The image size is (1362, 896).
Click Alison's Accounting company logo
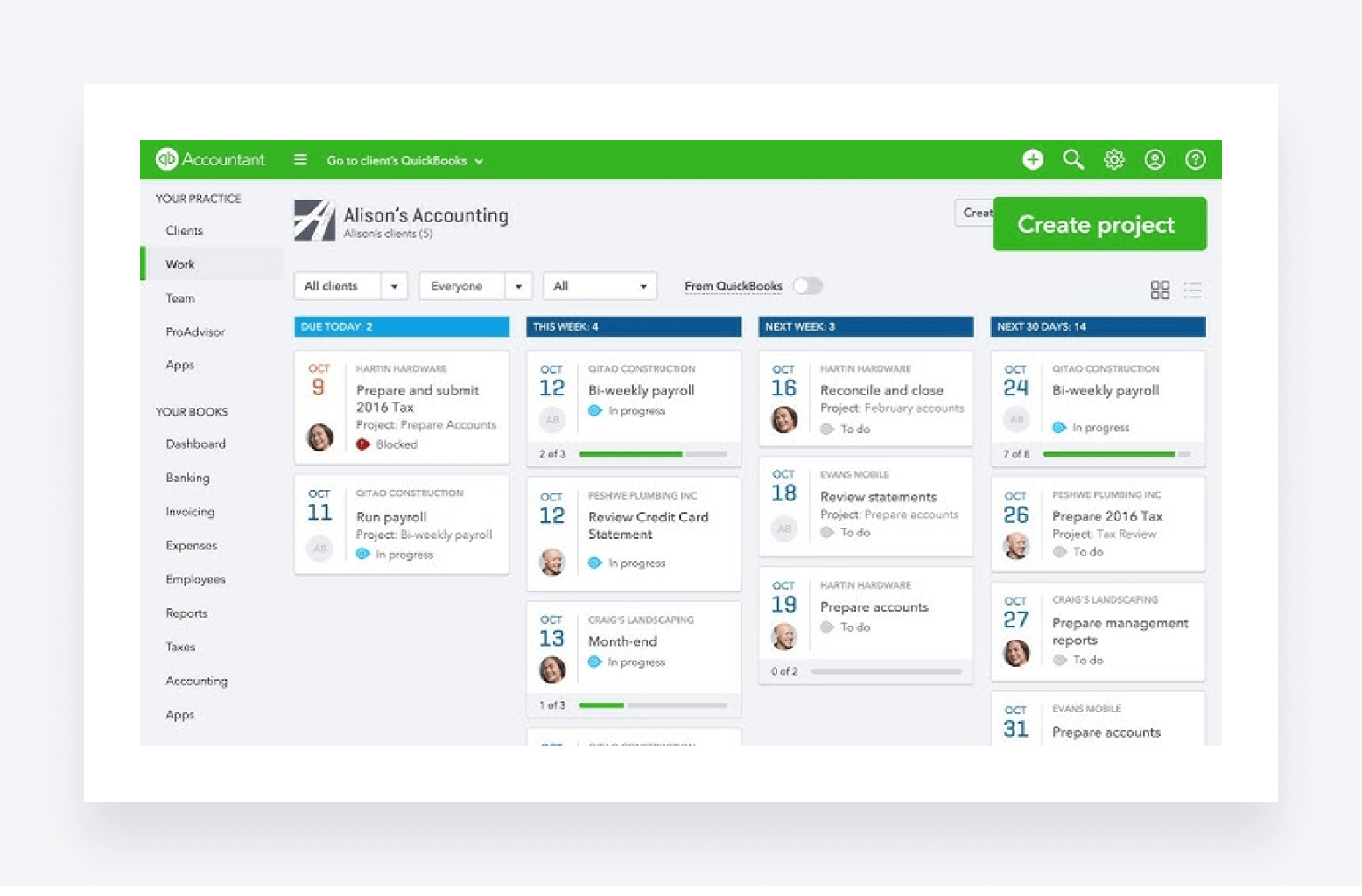(x=314, y=220)
